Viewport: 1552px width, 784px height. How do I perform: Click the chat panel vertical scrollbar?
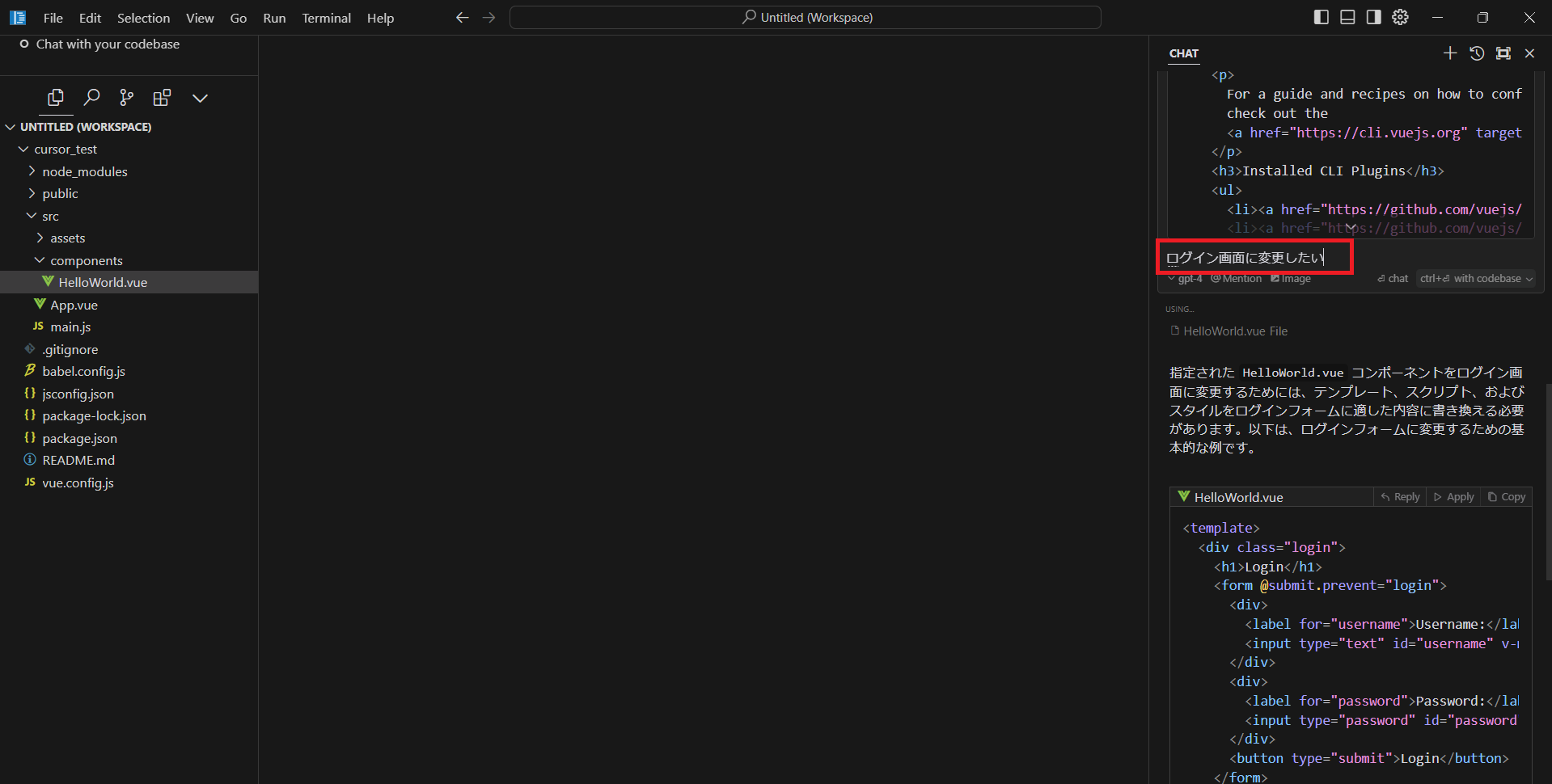coord(1548,481)
